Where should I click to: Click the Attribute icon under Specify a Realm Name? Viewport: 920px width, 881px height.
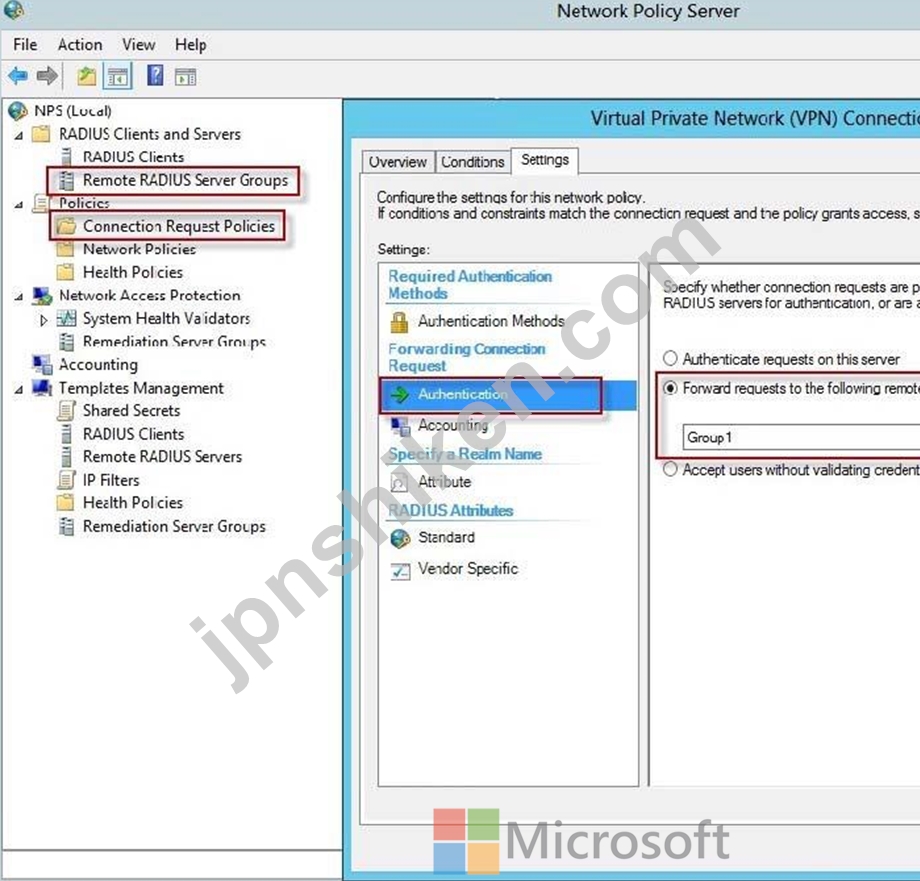[399, 483]
